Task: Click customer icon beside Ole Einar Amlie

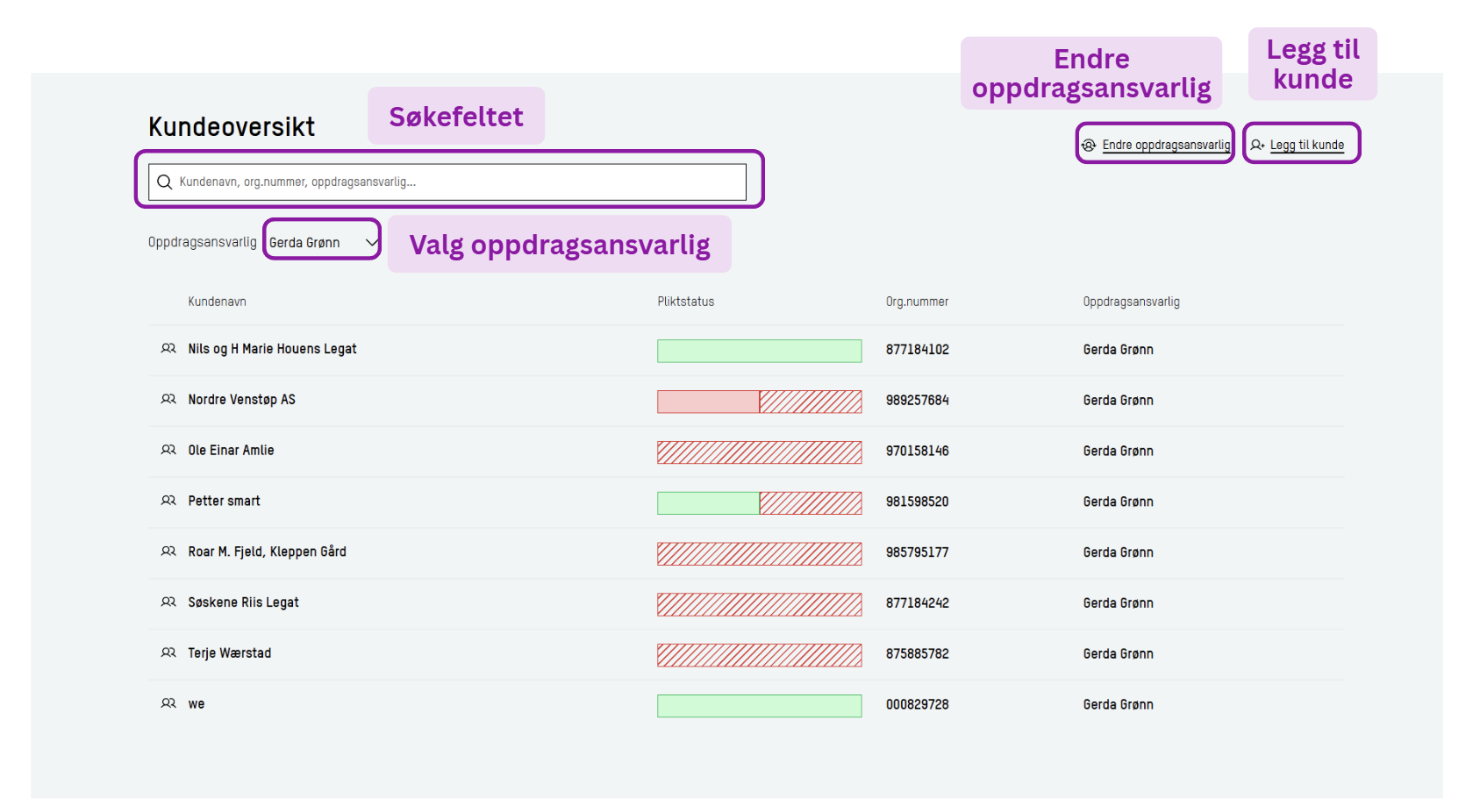Action: (x=168, y=451)
